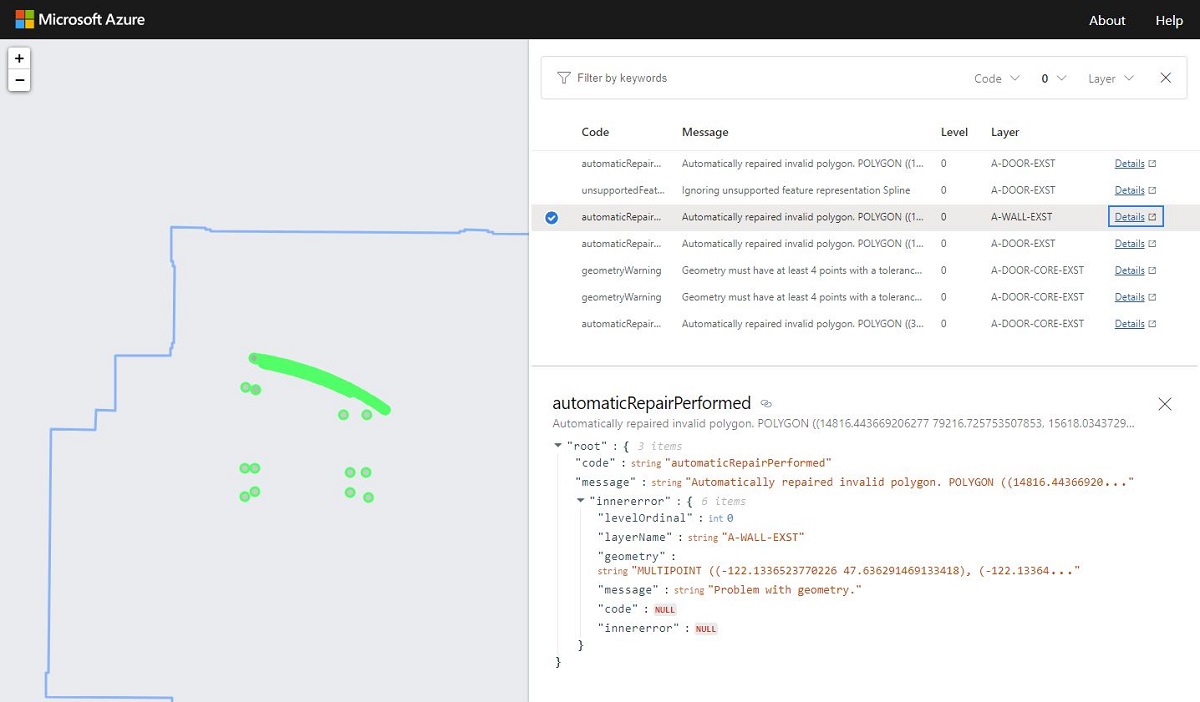Open the Code filter dropdown
The width and height of the screenshot is (1200, 702).
pyautogui.click(x=997, y=78)
